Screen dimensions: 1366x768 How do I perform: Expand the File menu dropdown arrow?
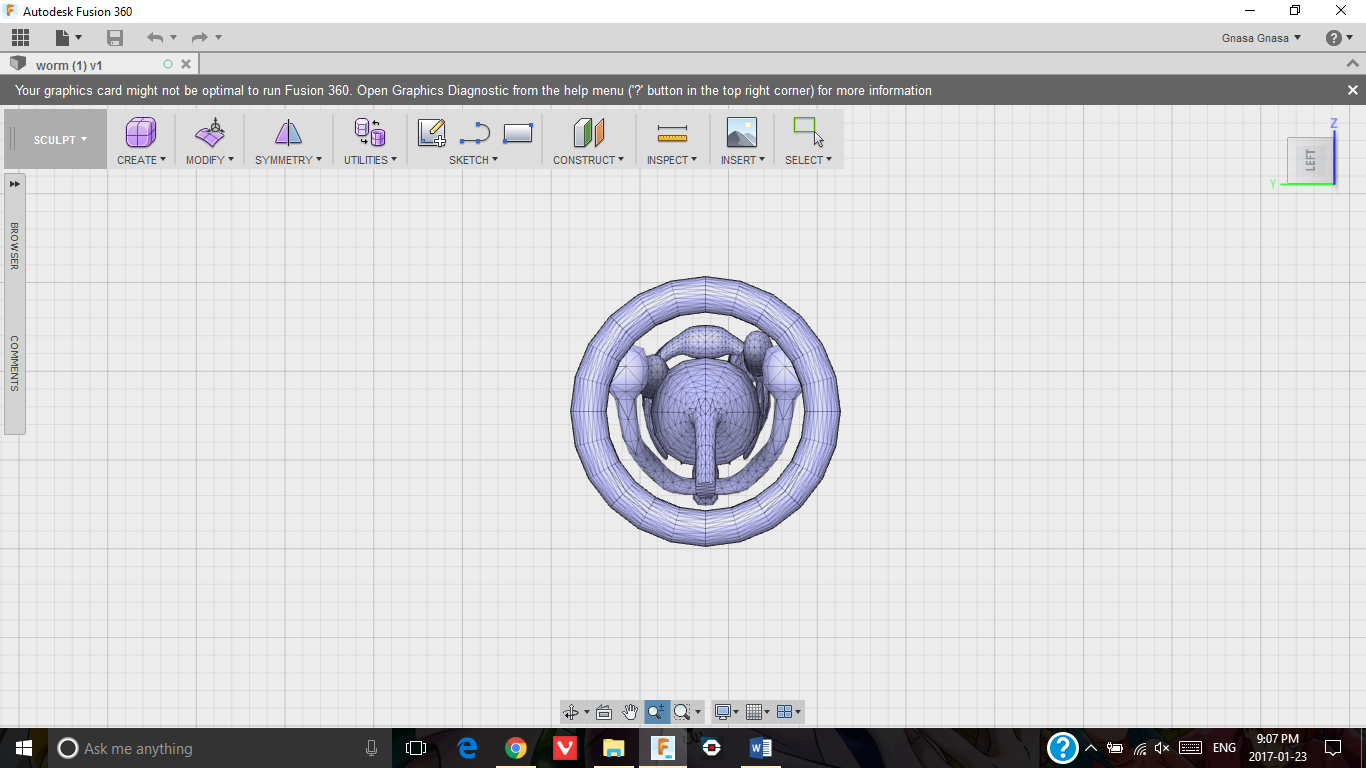point(79,38)
